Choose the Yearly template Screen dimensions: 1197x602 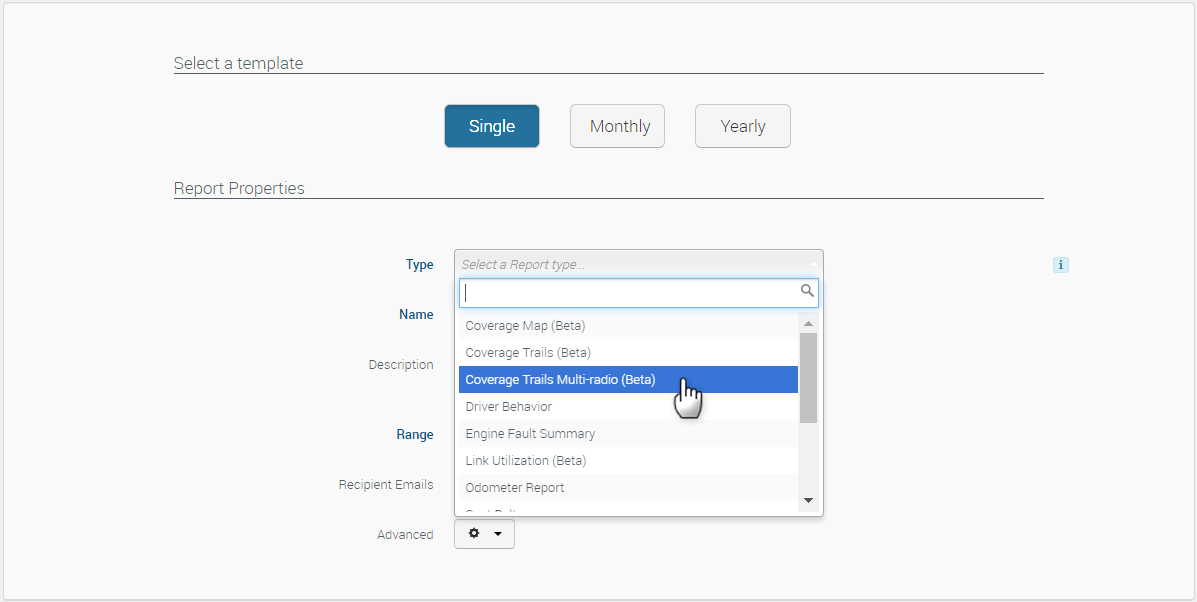[x=742, y=126]
